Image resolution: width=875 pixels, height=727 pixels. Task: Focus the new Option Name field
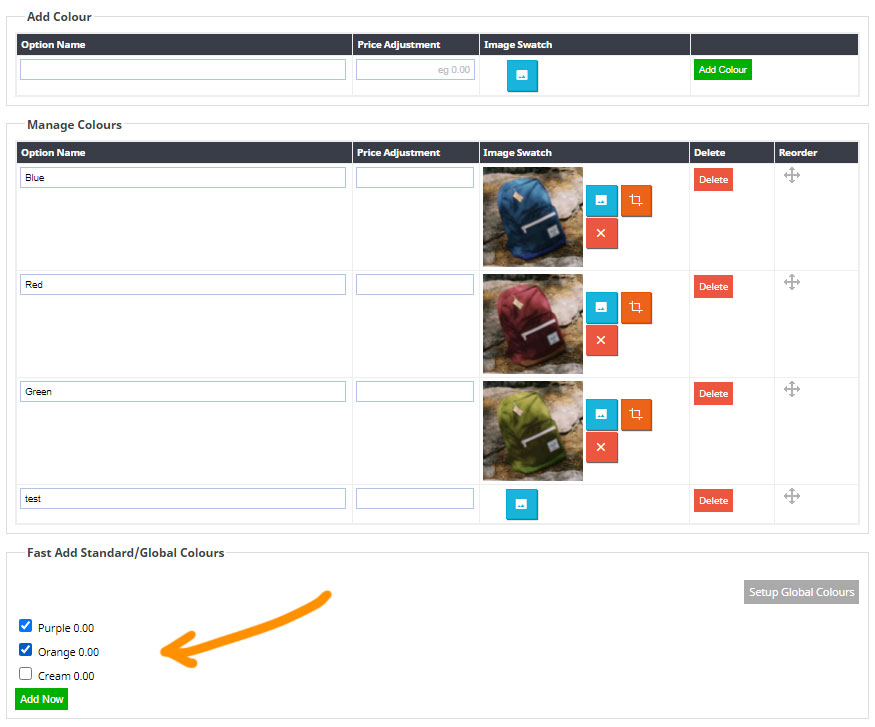(x=182, y=70)
